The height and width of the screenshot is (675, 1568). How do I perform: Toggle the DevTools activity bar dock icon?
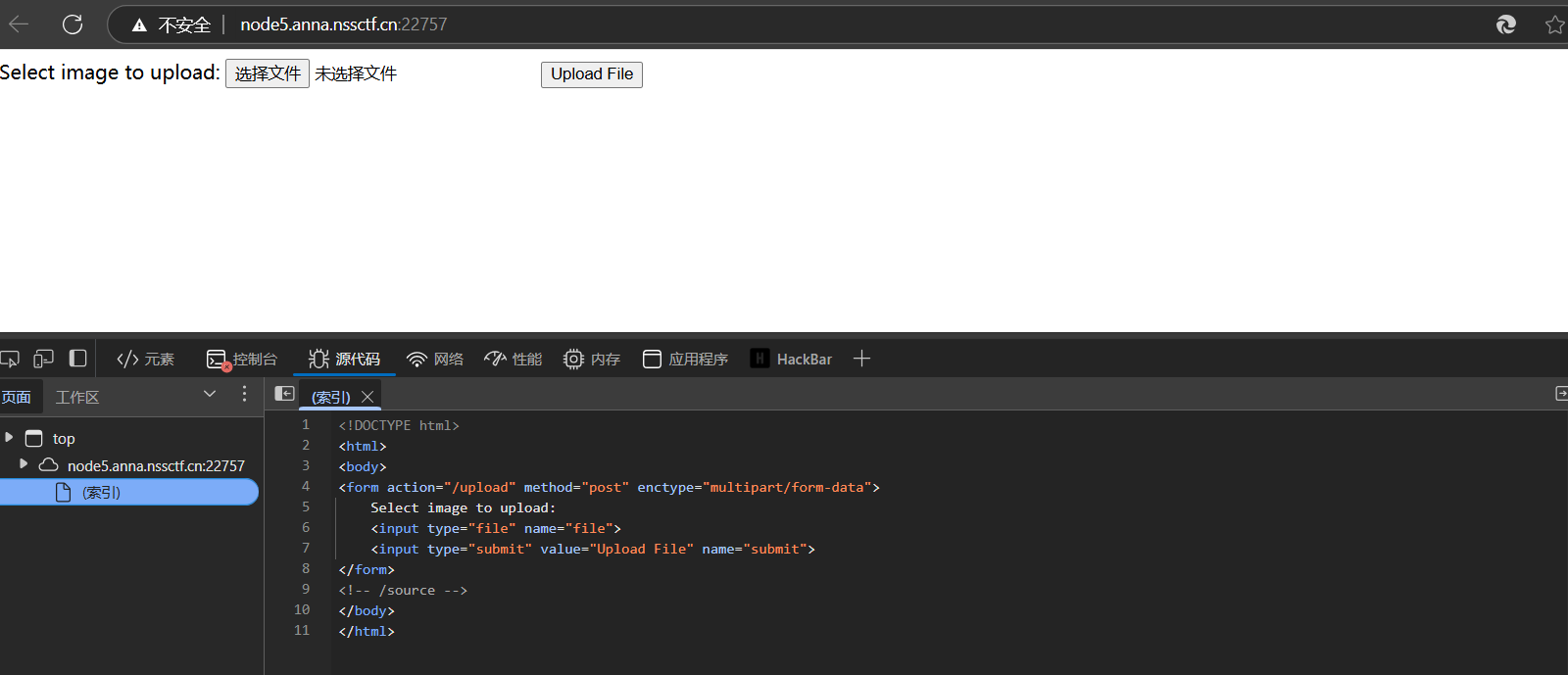(77, 359)
